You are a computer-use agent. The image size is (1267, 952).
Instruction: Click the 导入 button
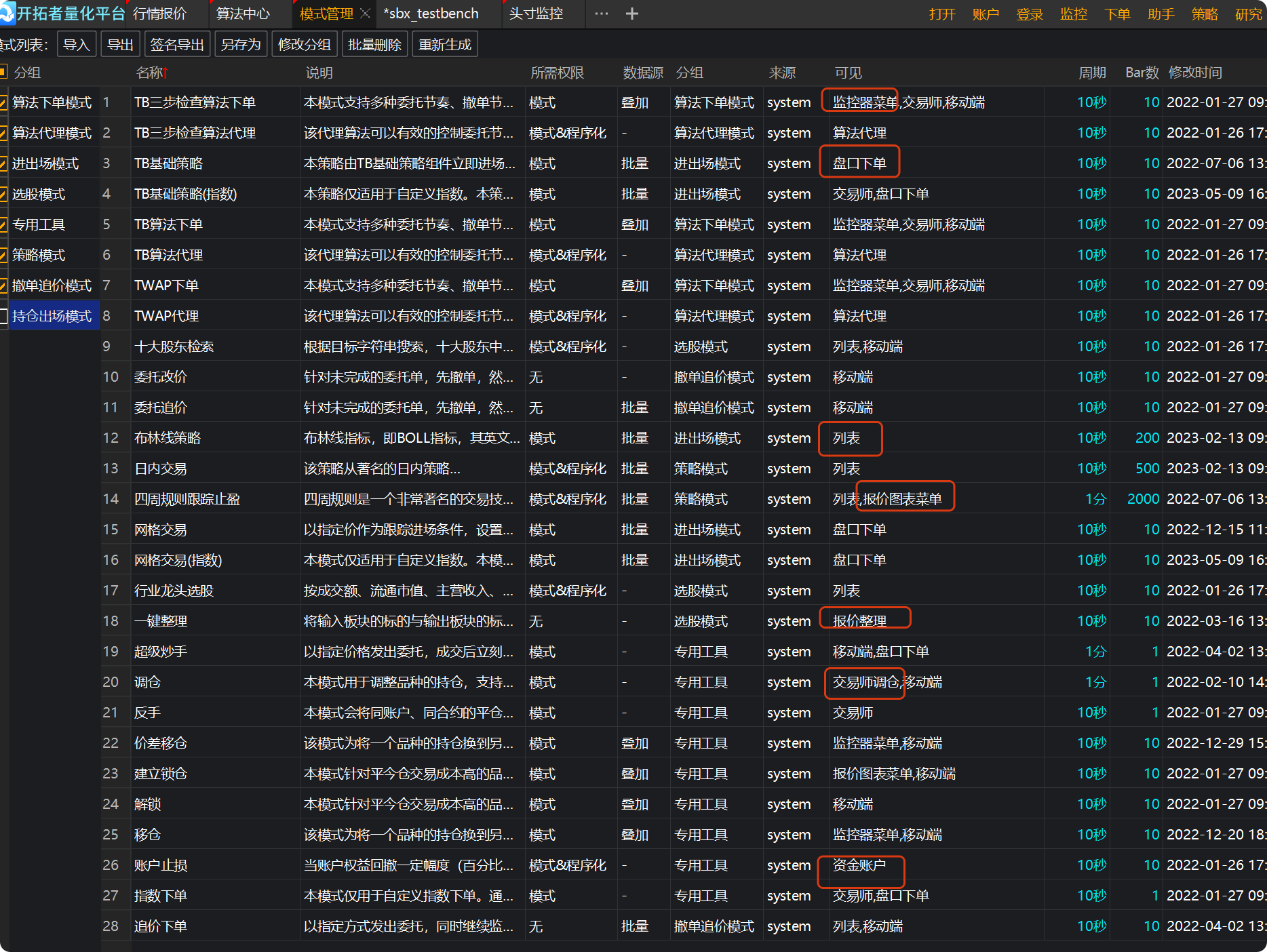tap(77, 45)
